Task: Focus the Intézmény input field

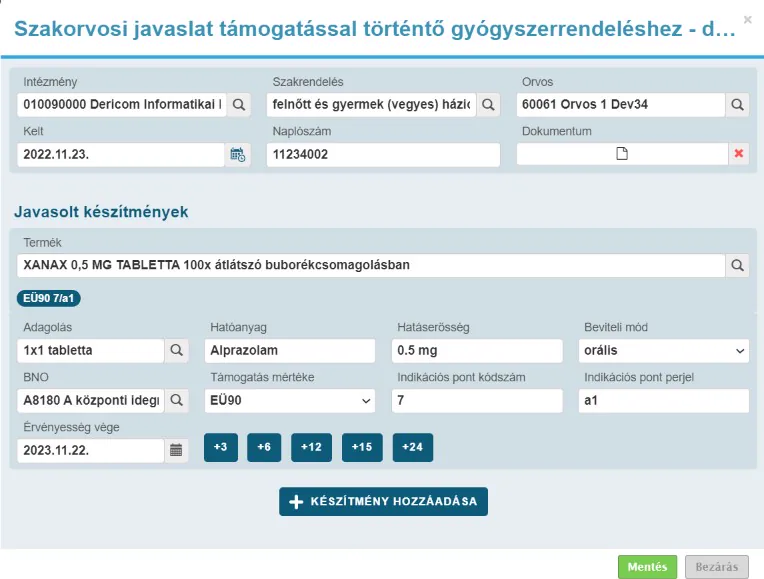Action: [122, 105]
